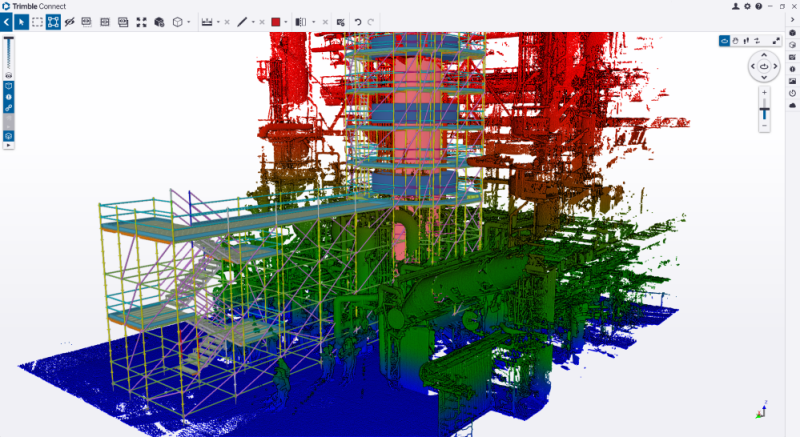Viewport: 800px width, 437px height.
Task: Click the zoom to fit extents icon
Action: [141, 21]
